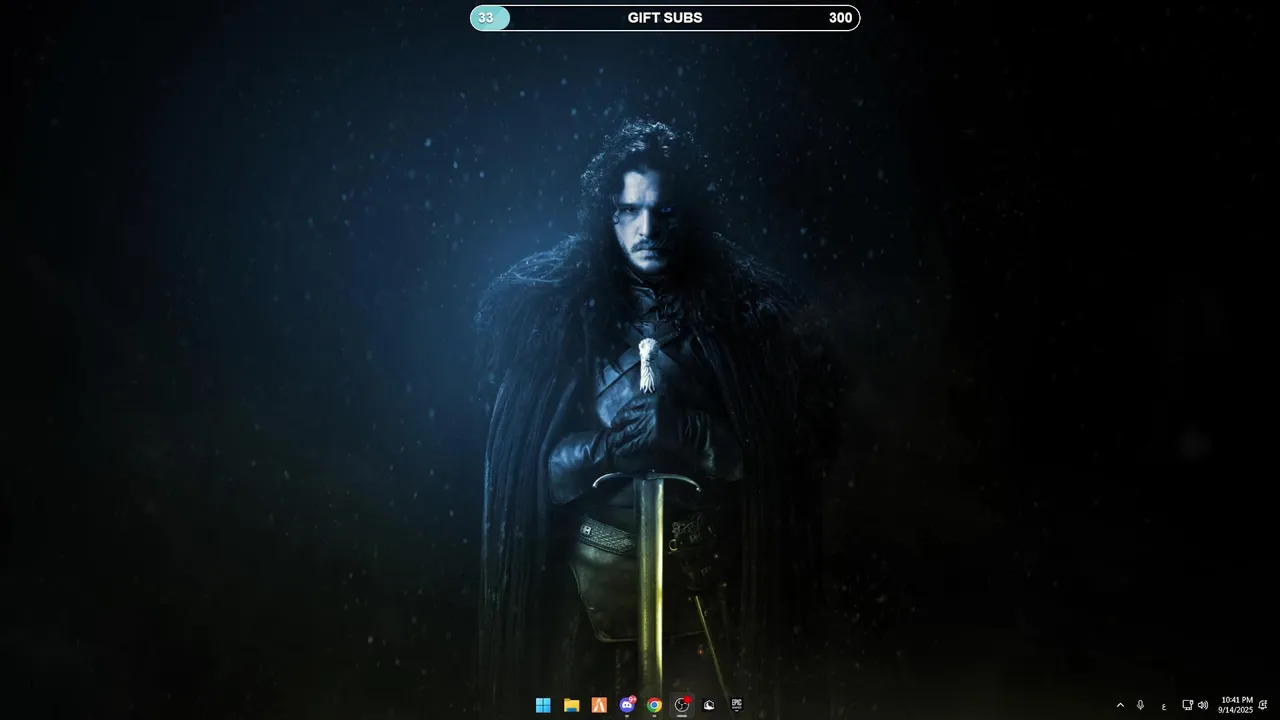Open Google Chrome from the taskbar
This screenshot has height=720, width=1280.
point(654,705)
